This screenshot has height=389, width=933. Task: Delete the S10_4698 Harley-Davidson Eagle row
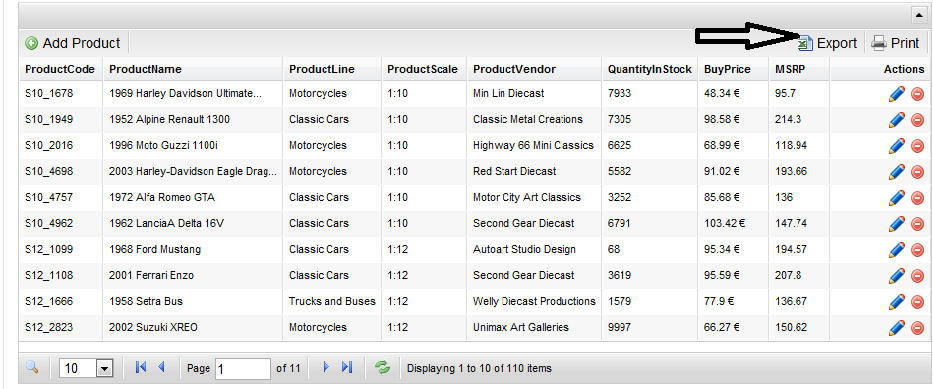917,172
